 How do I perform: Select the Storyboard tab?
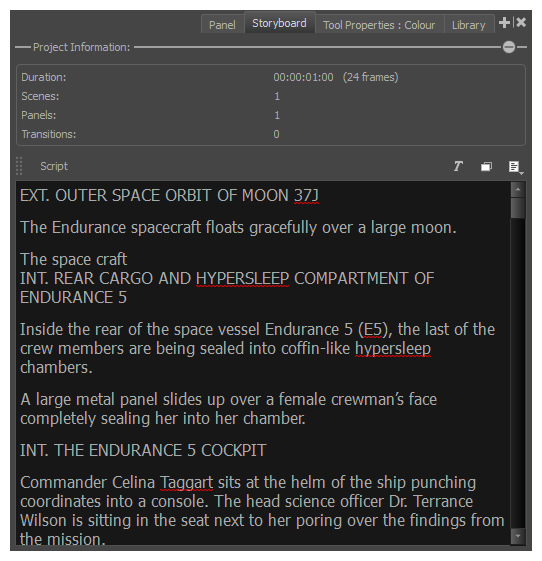click(279, 23)
